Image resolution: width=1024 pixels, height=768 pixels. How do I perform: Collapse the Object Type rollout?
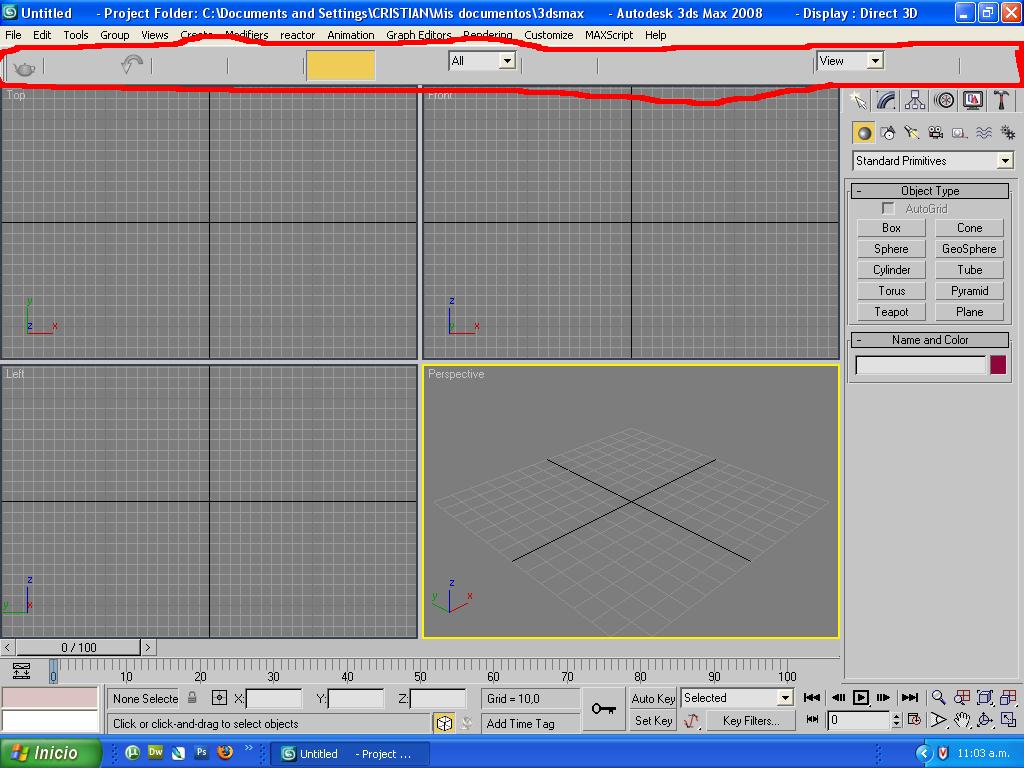(930, 191)
